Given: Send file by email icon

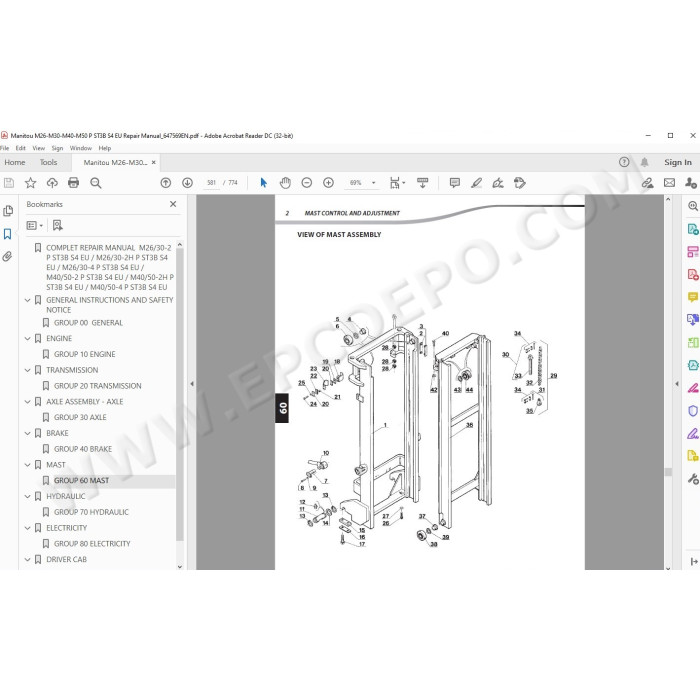Looking at the screenshot, I should tap(669, 183).
